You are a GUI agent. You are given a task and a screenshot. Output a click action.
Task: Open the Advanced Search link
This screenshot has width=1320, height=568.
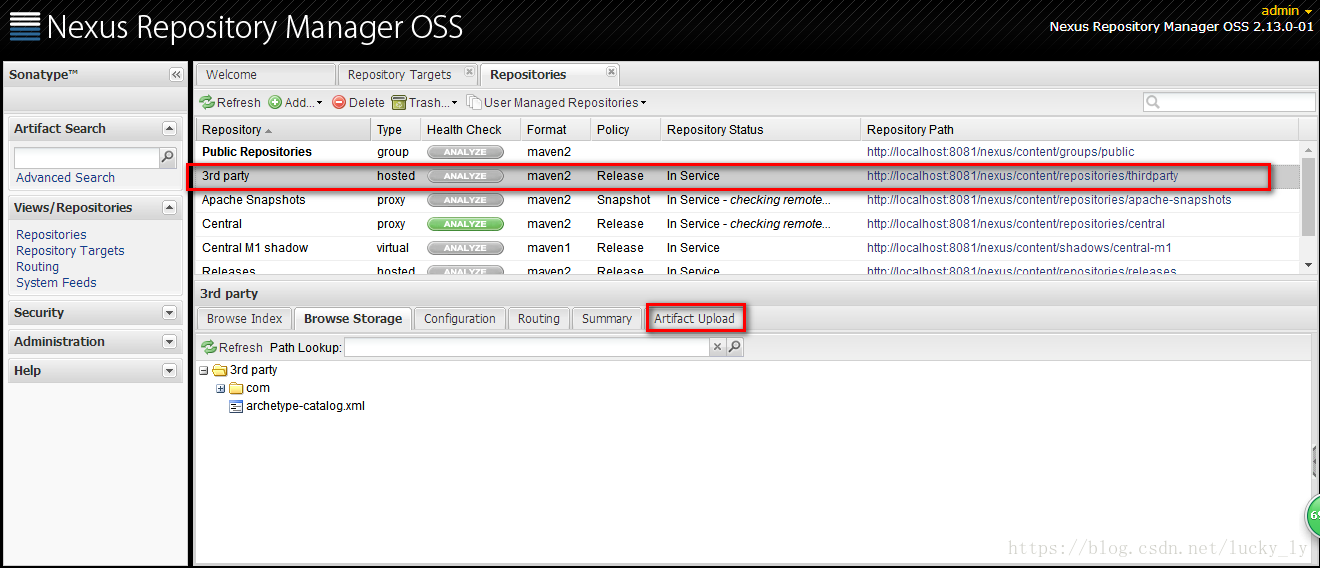65,178
